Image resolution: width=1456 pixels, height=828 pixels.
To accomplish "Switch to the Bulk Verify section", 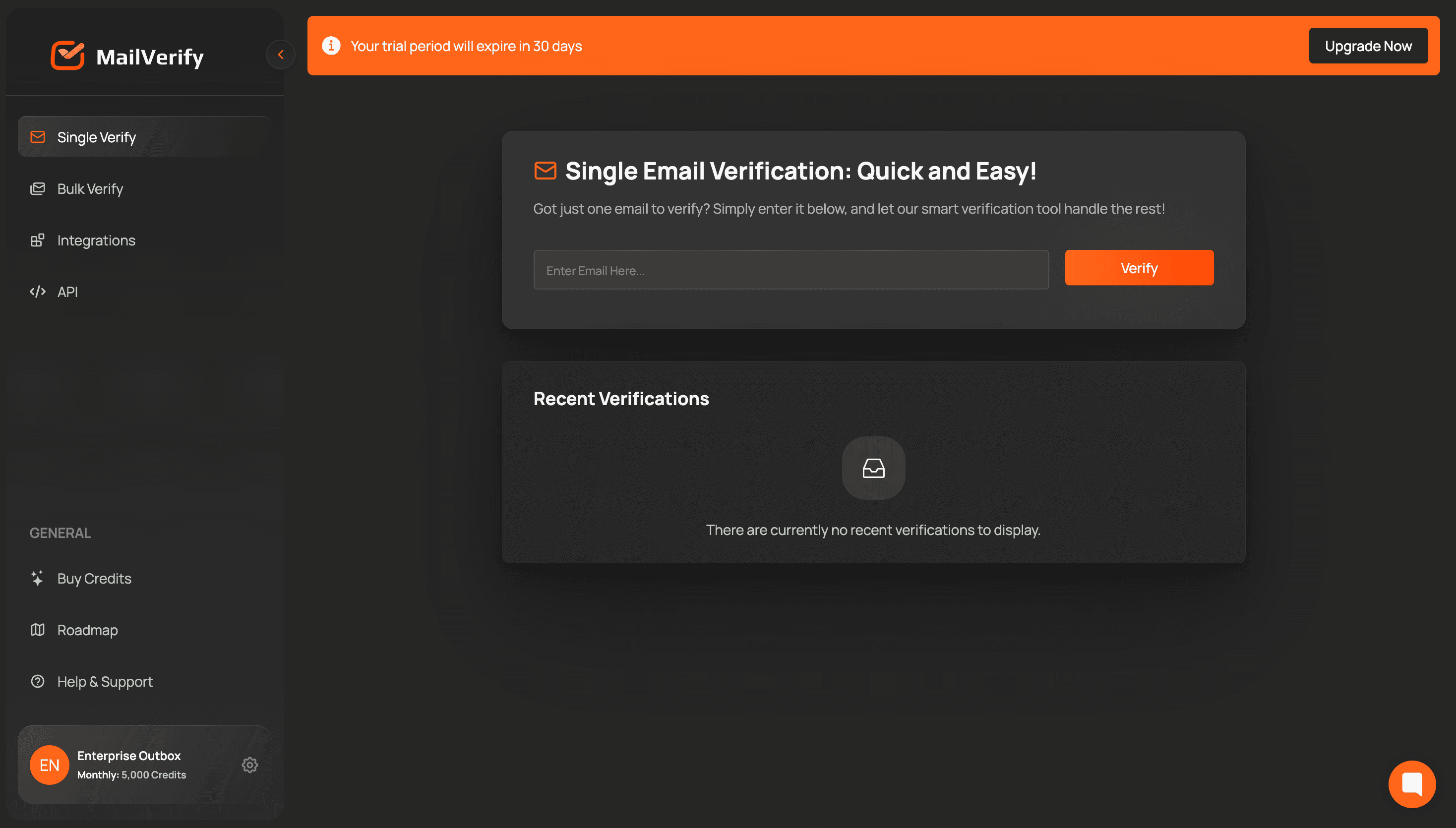I will (90, 189).
